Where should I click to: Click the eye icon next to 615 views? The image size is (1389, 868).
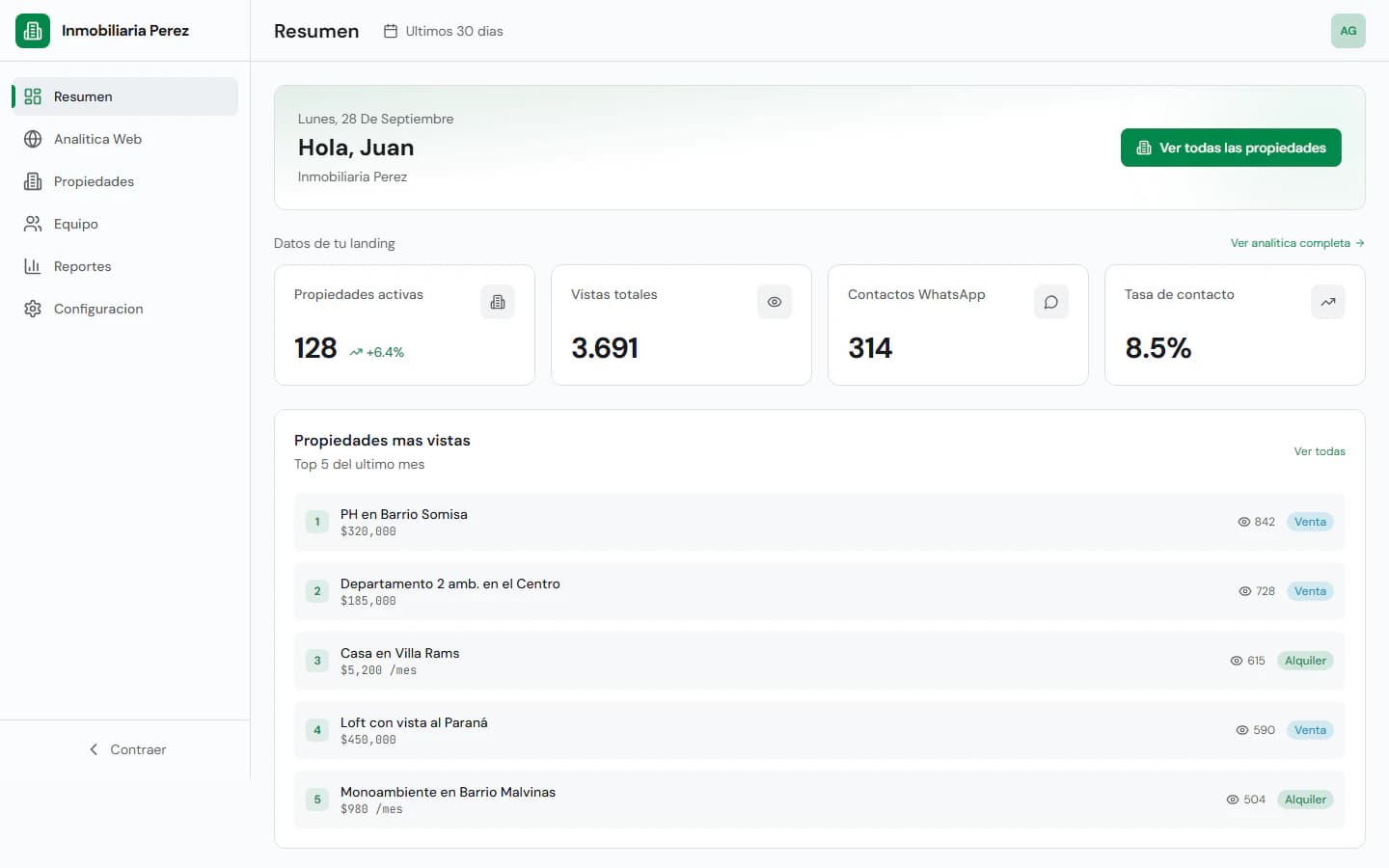pos(1237,661)
